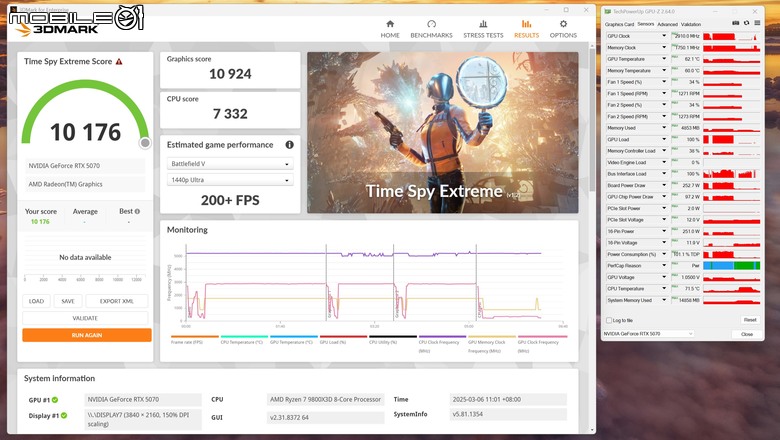Open the GPU-Z hamburger menu
Image resolution: width=780 pixels, height=440 pixels.
[x=757, y=23]
